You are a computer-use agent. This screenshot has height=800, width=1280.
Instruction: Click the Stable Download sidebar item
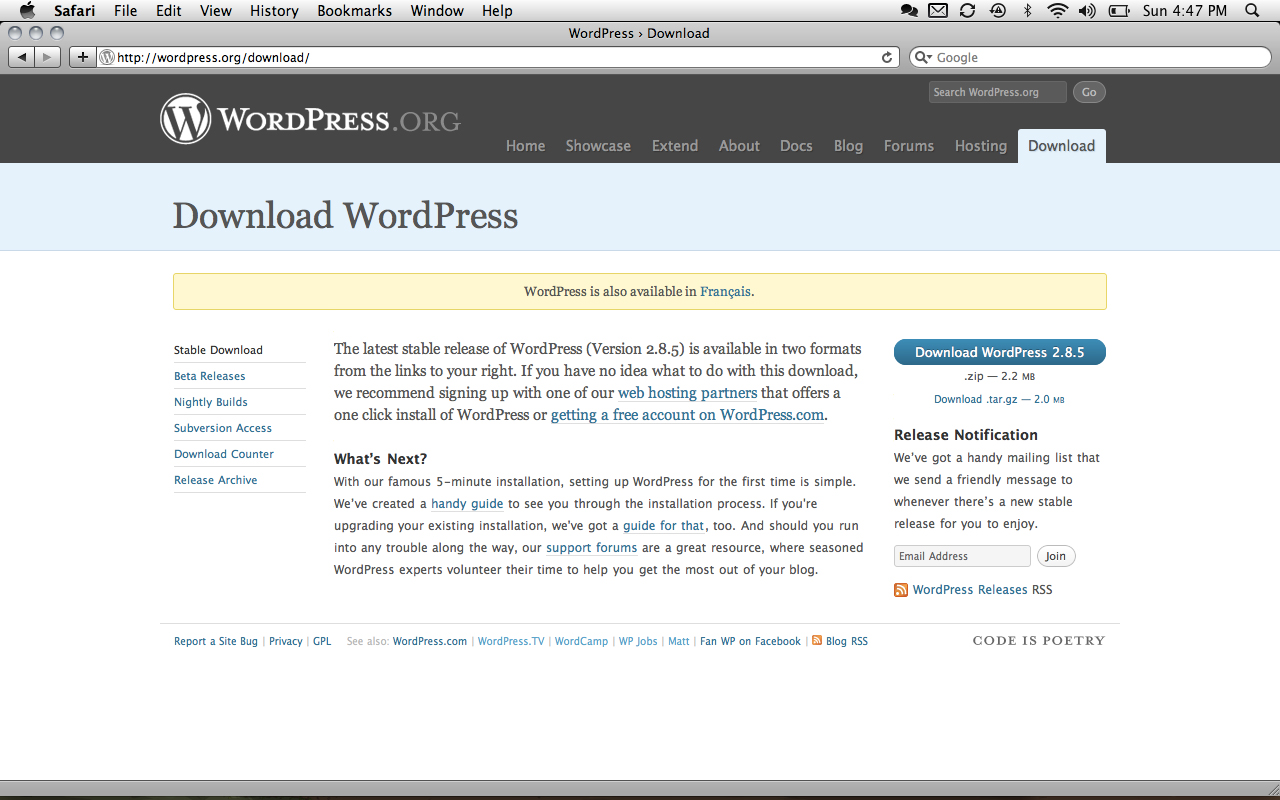218,350
